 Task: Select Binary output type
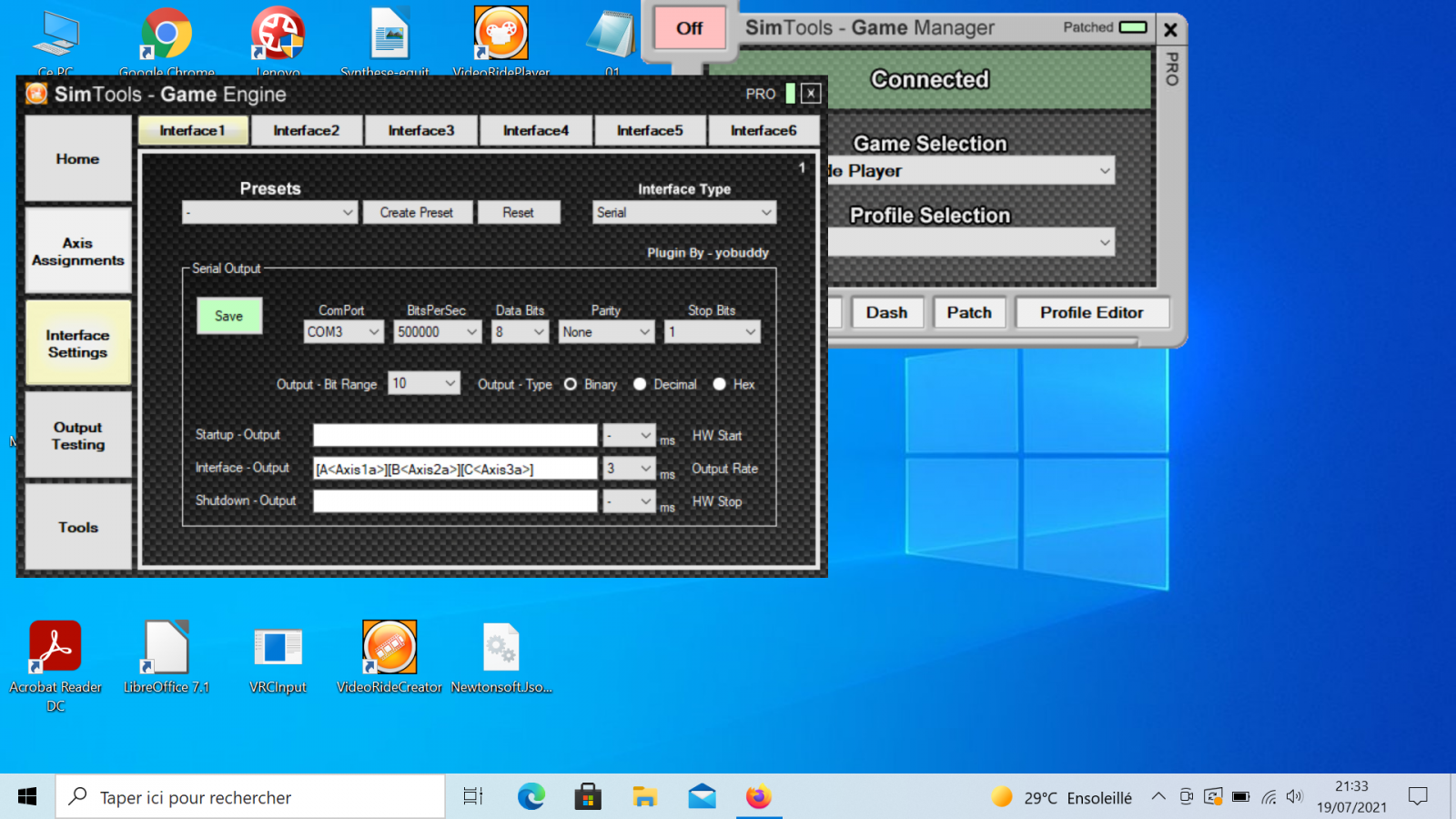571,384
